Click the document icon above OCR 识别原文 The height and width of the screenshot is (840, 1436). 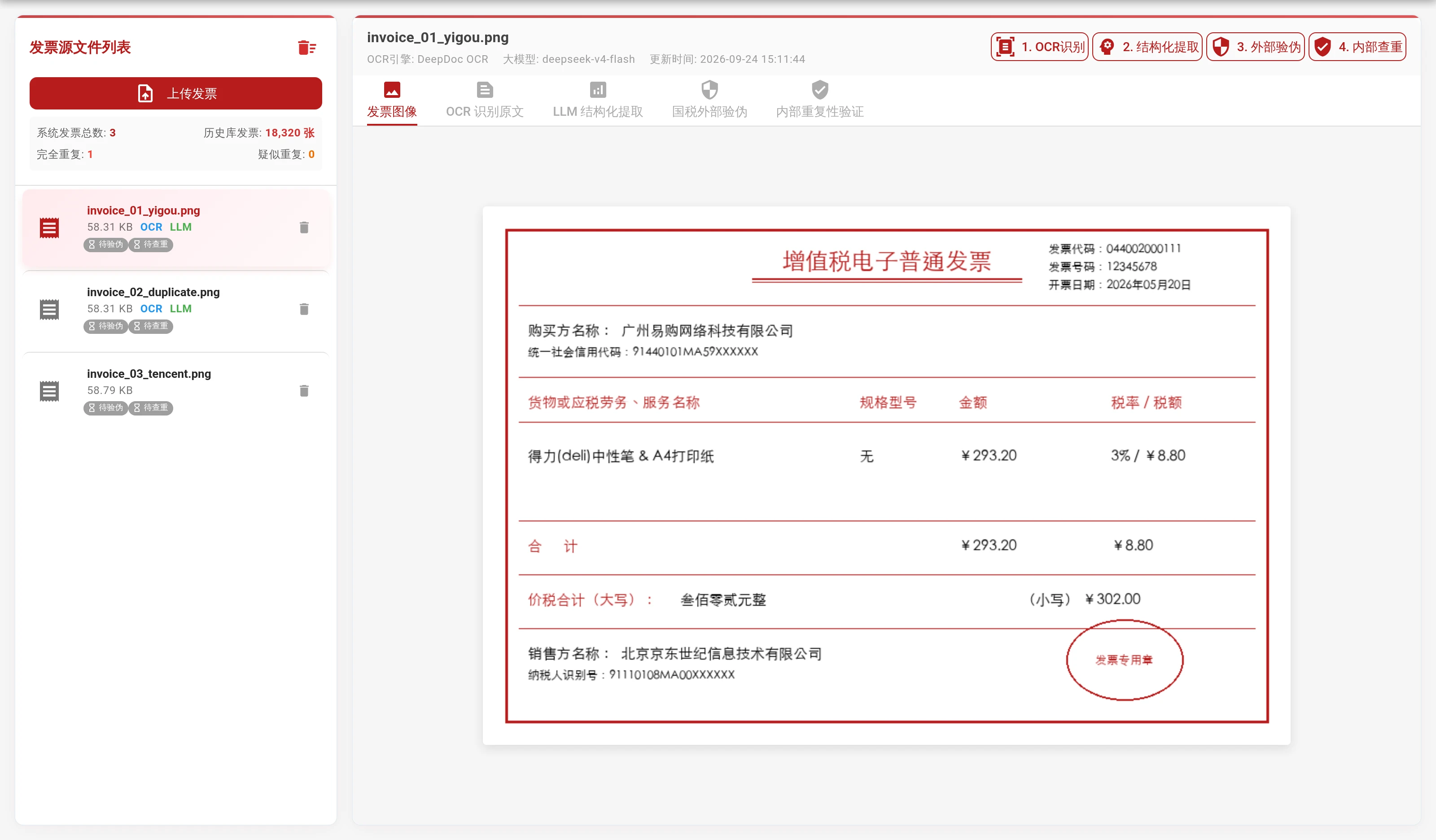tap(484, 89)
